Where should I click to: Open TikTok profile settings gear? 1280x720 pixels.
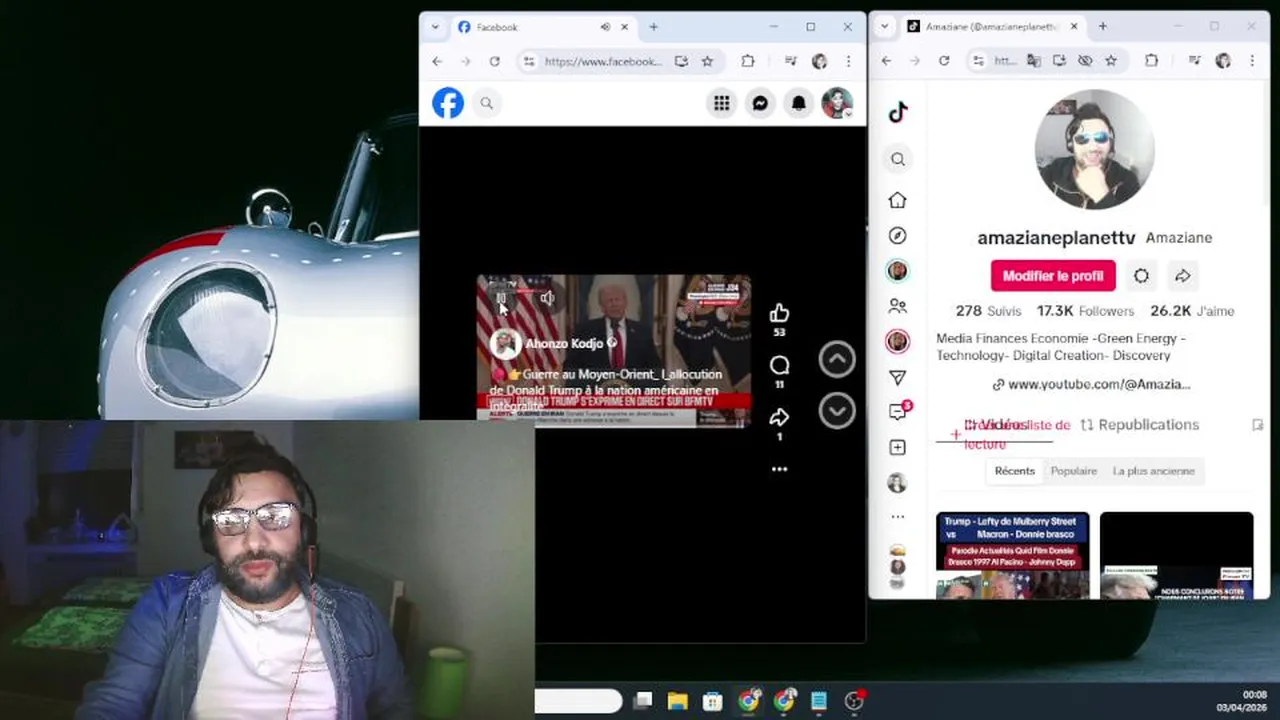coord(1141,276)
